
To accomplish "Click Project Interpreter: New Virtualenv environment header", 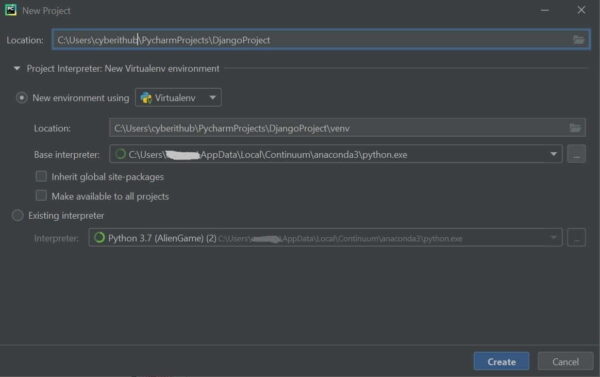I will click(123, 69).
